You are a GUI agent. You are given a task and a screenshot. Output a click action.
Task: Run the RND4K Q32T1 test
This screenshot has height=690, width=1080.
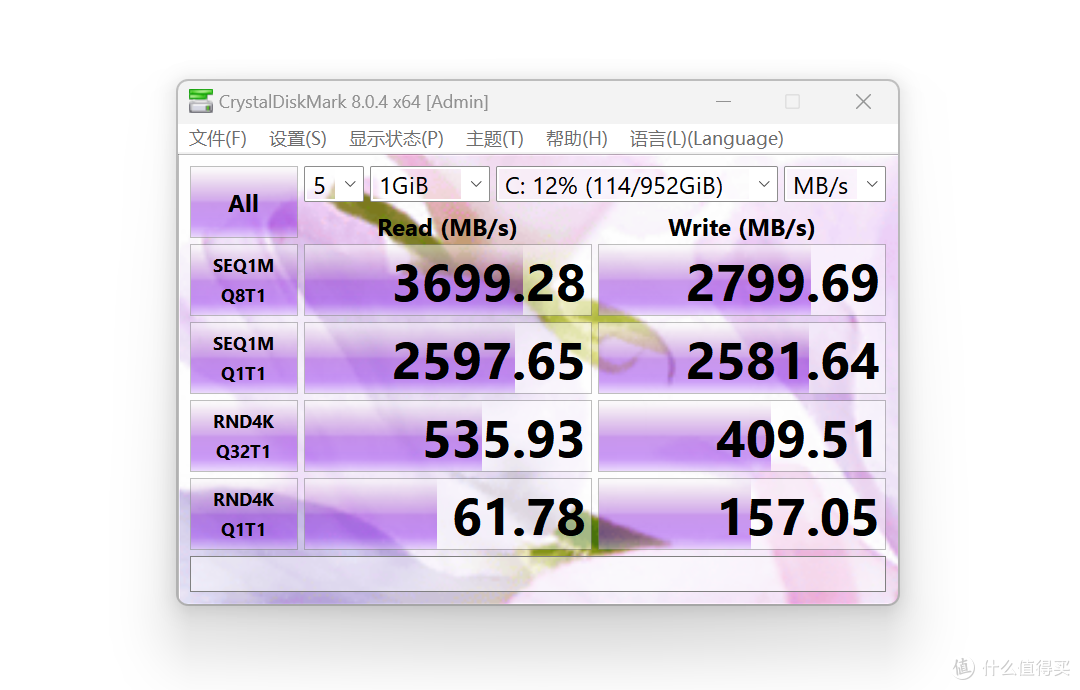pyautogui.click(x=244, y=436)
